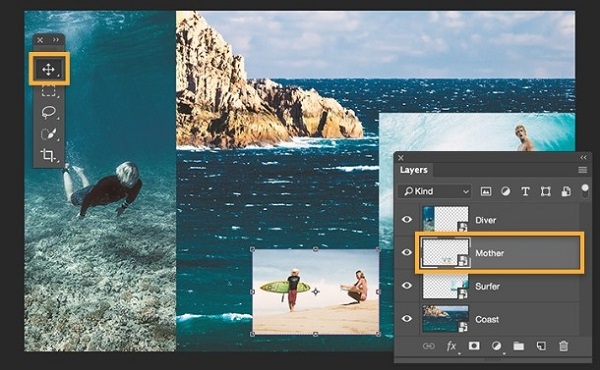Filter layers by adjustment layer icon
The image size is (600, 370).
click(x=505, y=191)
